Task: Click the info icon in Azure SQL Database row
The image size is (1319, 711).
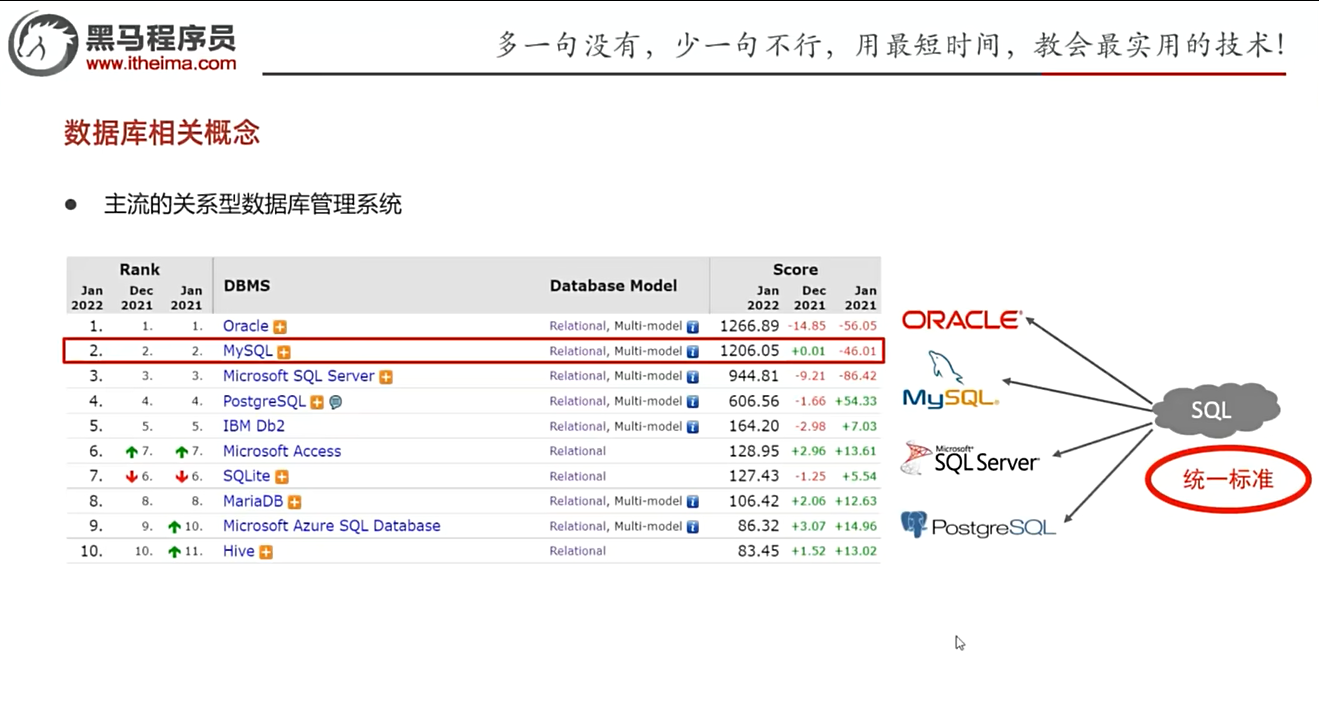Action: tap(692, 527)
